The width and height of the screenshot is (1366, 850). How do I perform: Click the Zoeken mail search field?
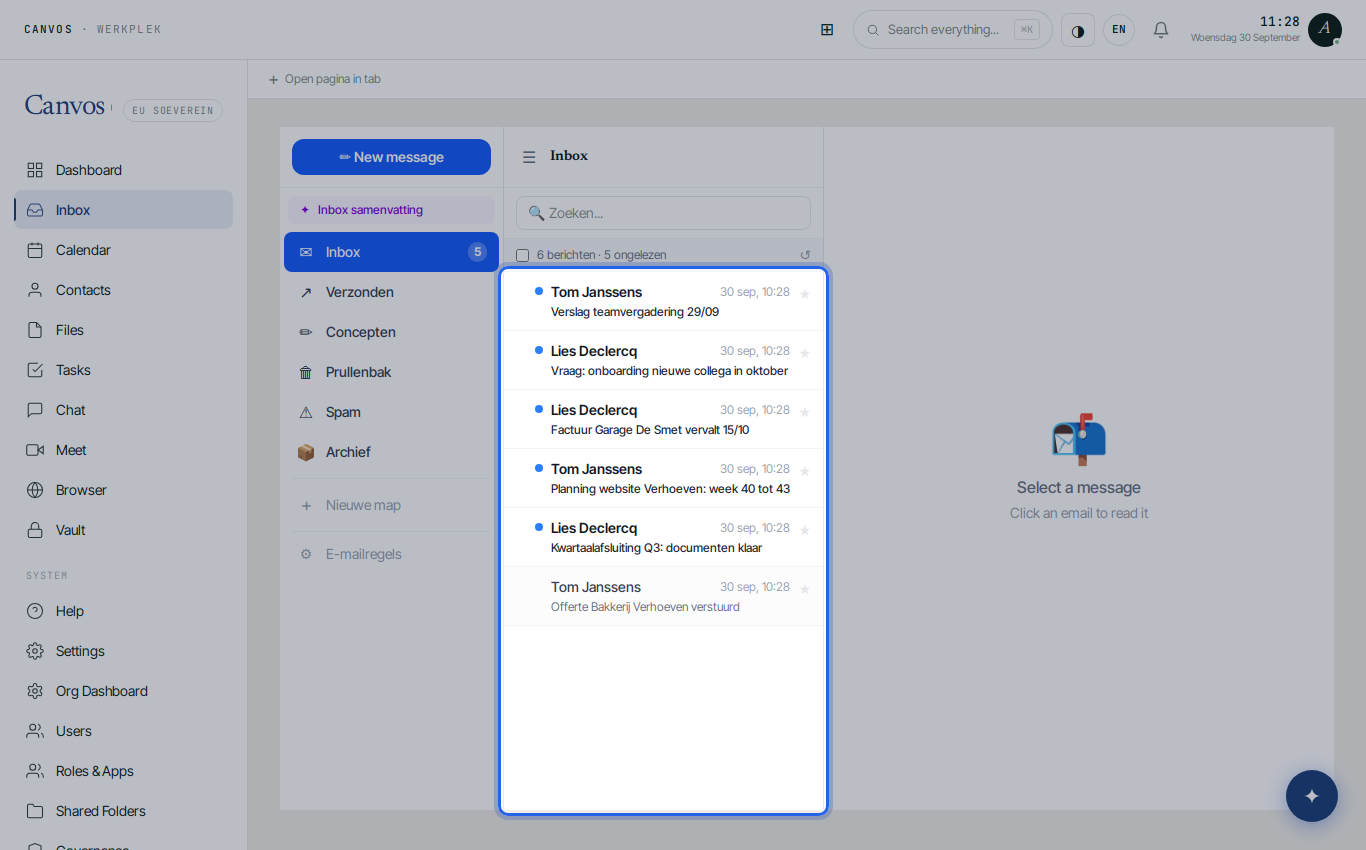point(663,213)
